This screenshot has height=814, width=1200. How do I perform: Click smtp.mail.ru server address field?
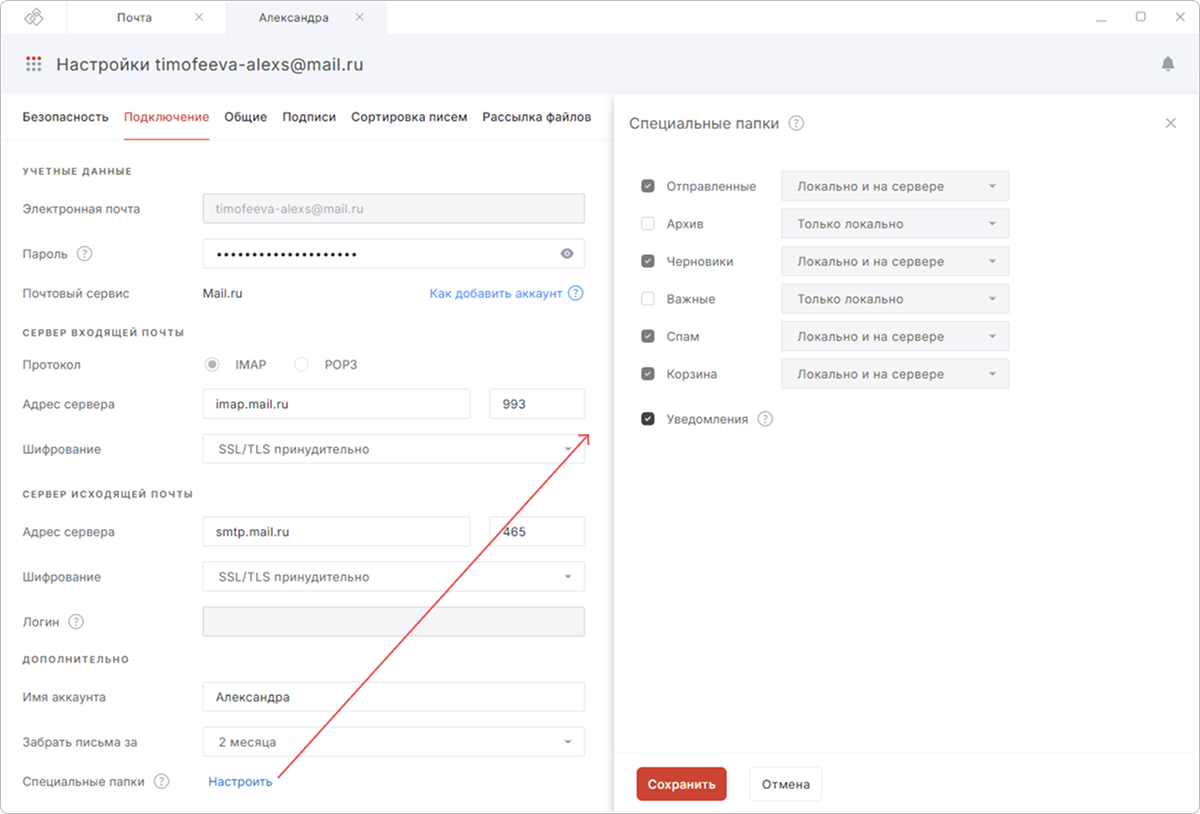pyautogui.click(x=336, y=532)
